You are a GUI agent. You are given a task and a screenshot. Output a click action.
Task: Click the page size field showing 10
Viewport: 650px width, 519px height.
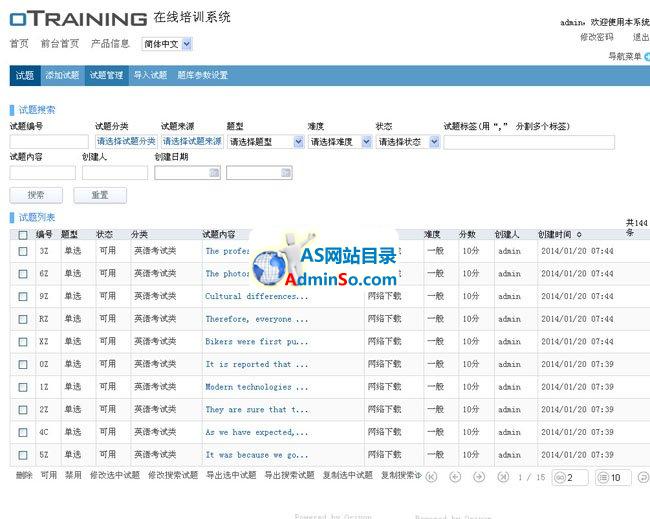(613, 478)
